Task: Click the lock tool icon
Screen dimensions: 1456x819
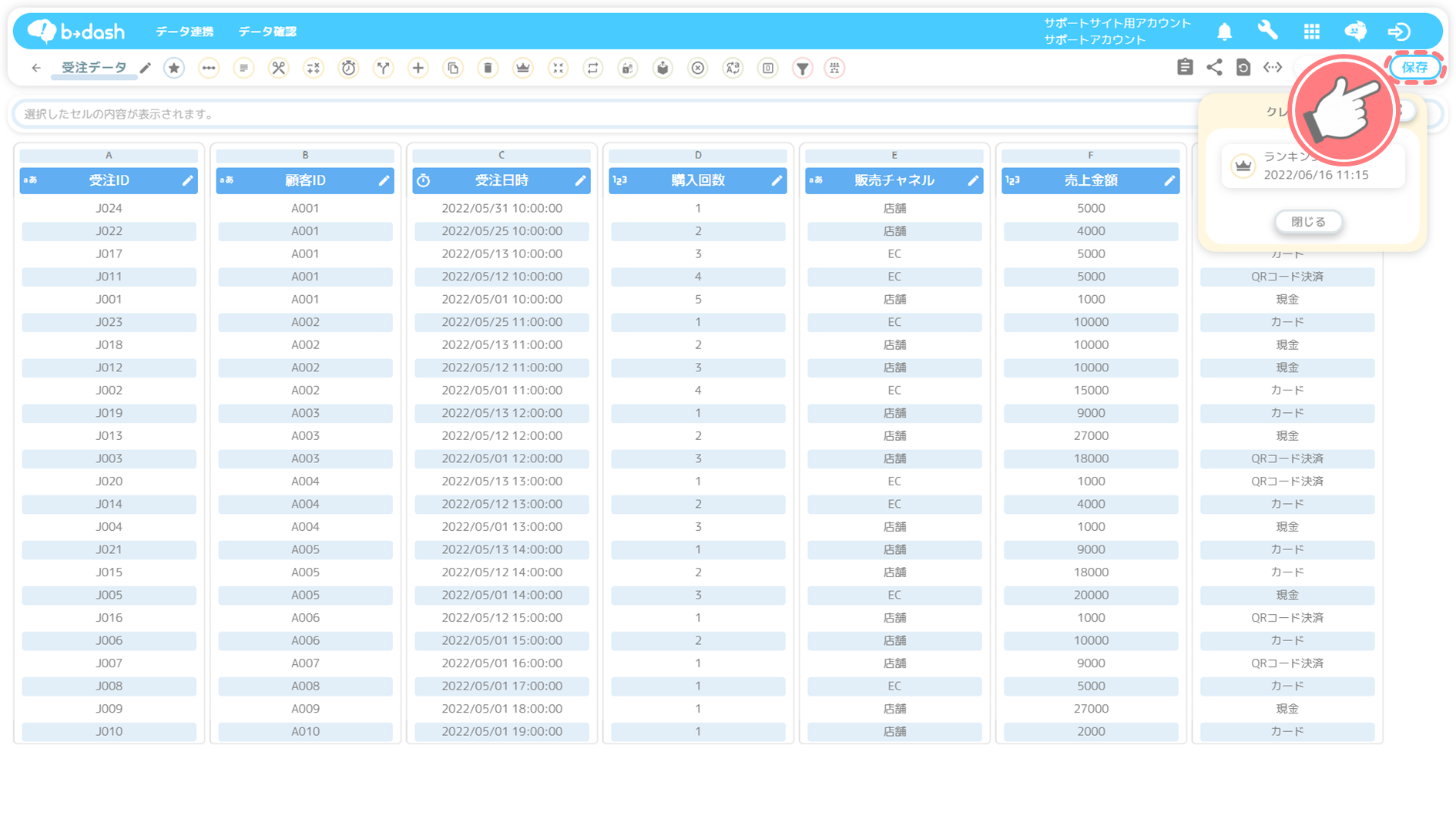Action: (x=628, y=68)
